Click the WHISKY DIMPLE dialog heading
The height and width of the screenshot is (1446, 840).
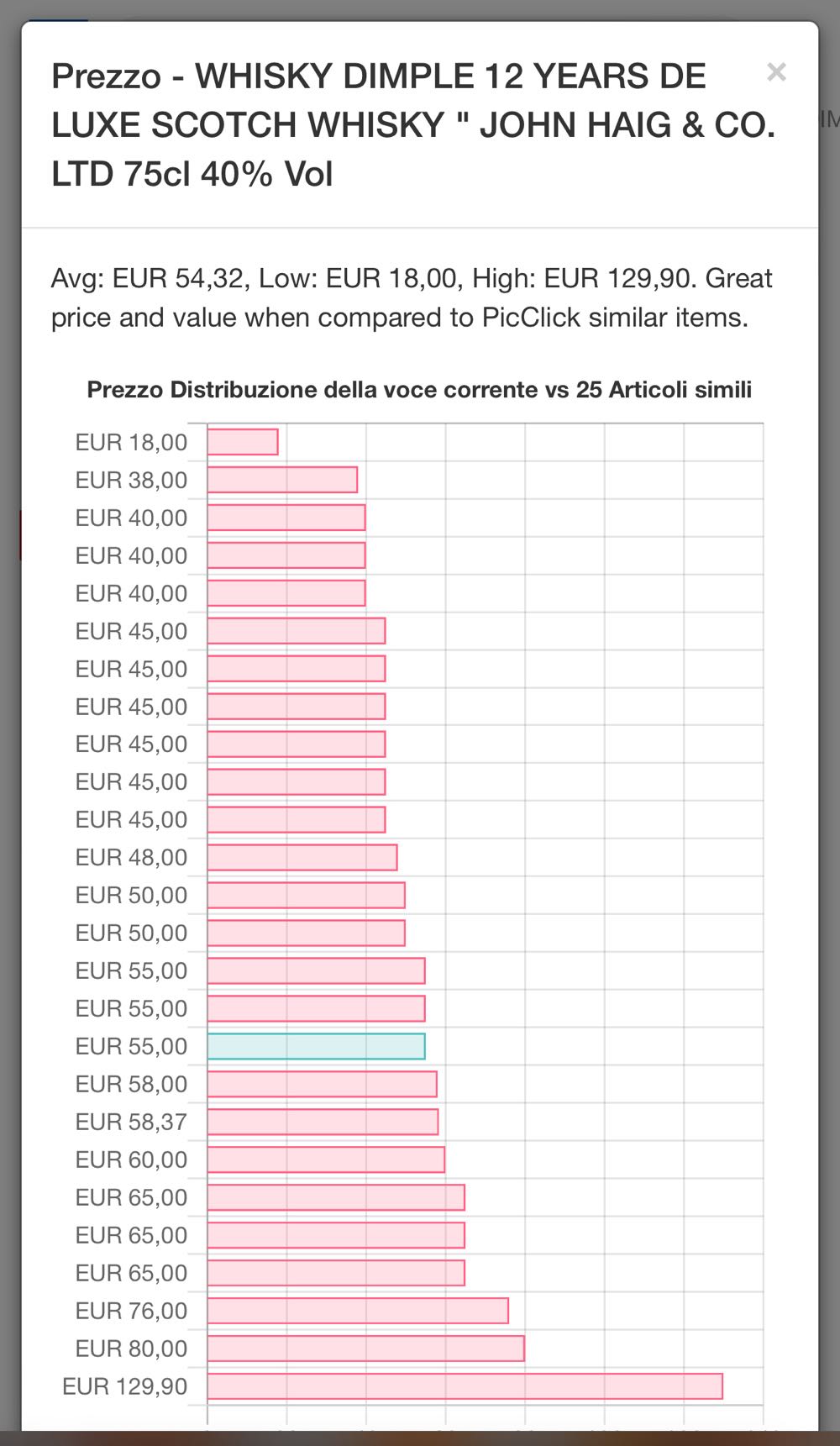click(x=413, y=124)
